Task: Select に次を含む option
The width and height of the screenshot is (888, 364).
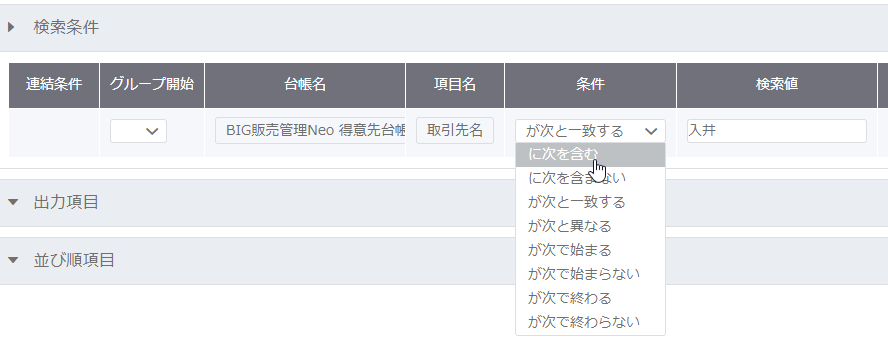Action: click(590, 155)
